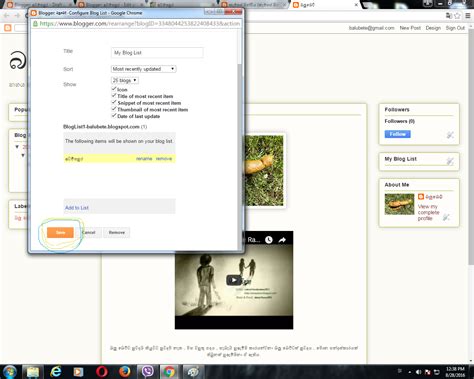Open the Sort 'Most recently updated' dropdown
The width and height of the screenshot is (474, 379).
pos(143,69)
